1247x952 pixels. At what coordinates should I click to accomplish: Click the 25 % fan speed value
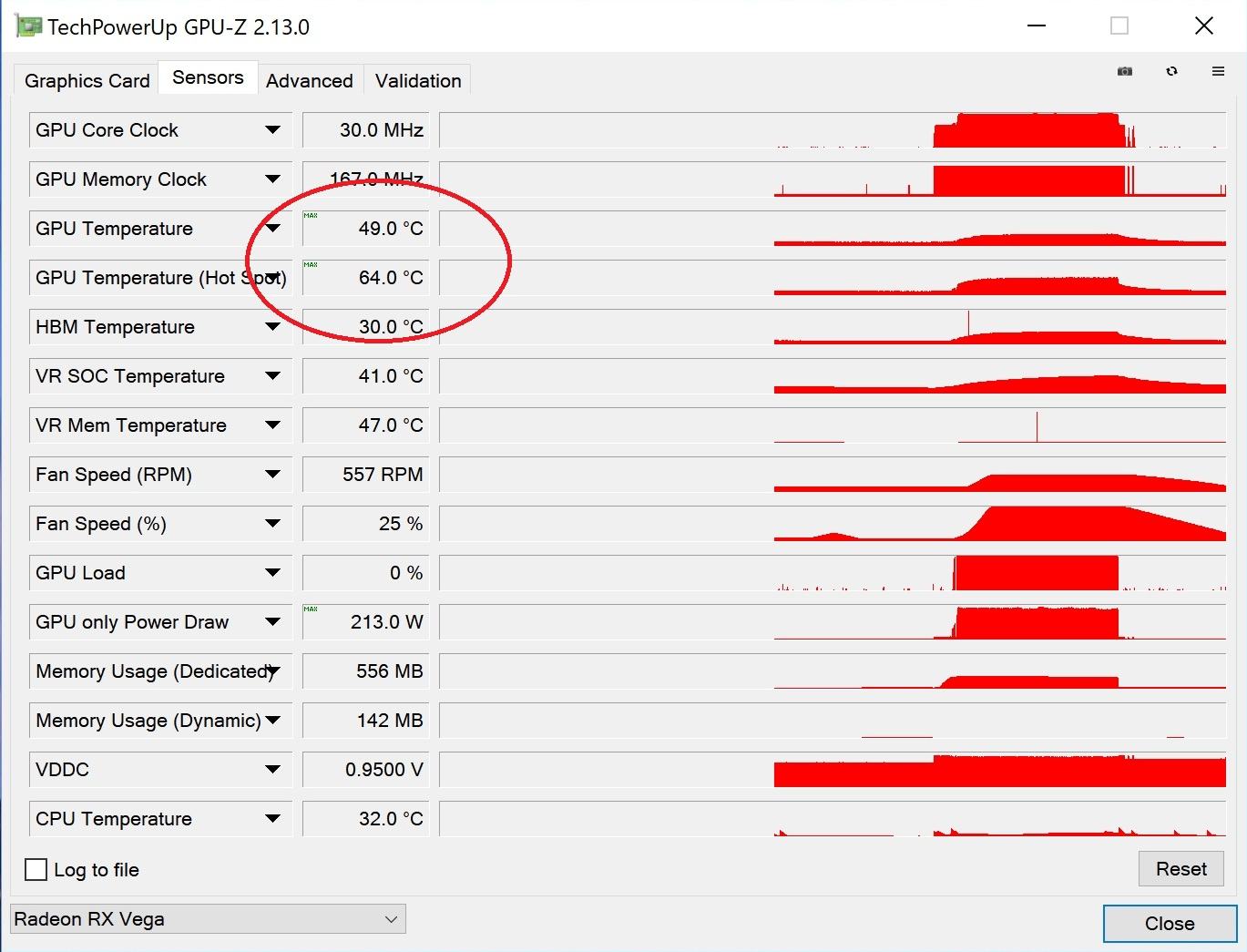pos(365,523)
